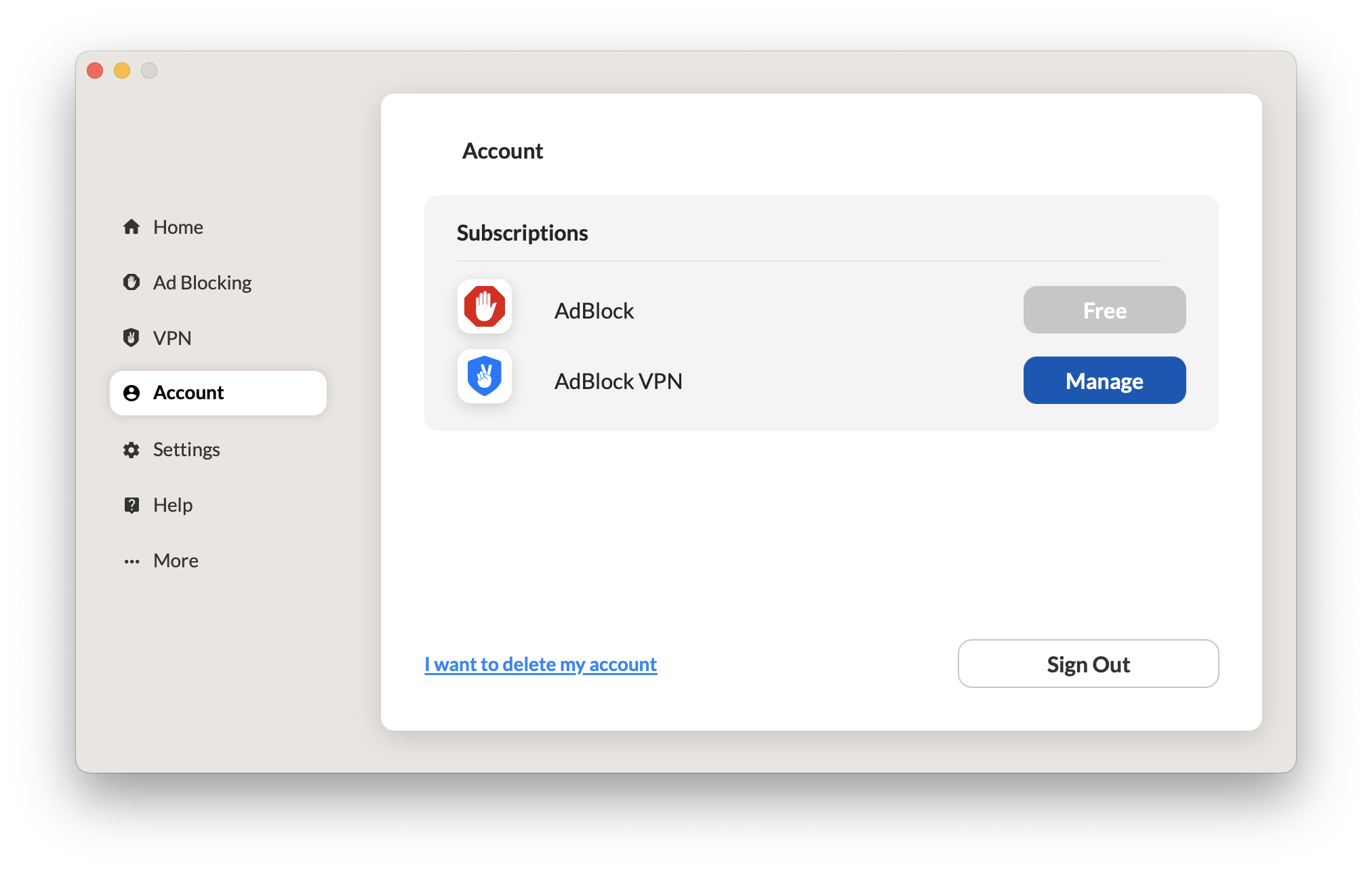Open the Help page
This screenshot has height=873, width=1372.
coord(173,505)
